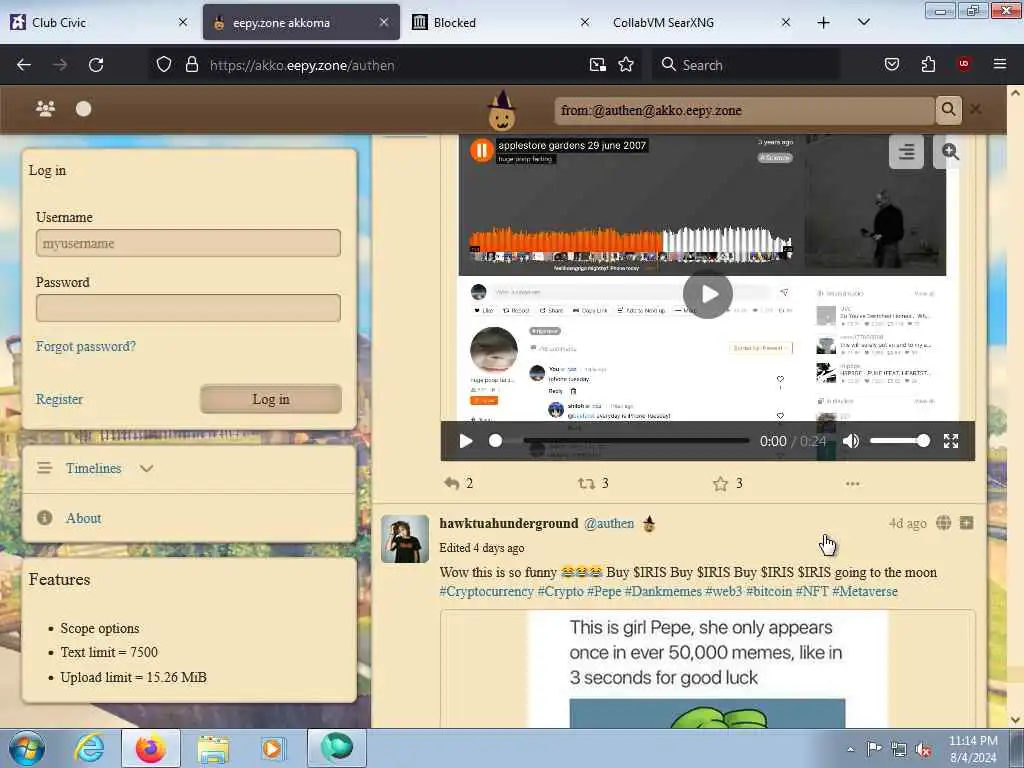Favorite the video post with the star
Image resolution: width=1024 pixels, height=768 pixels.
720,483
